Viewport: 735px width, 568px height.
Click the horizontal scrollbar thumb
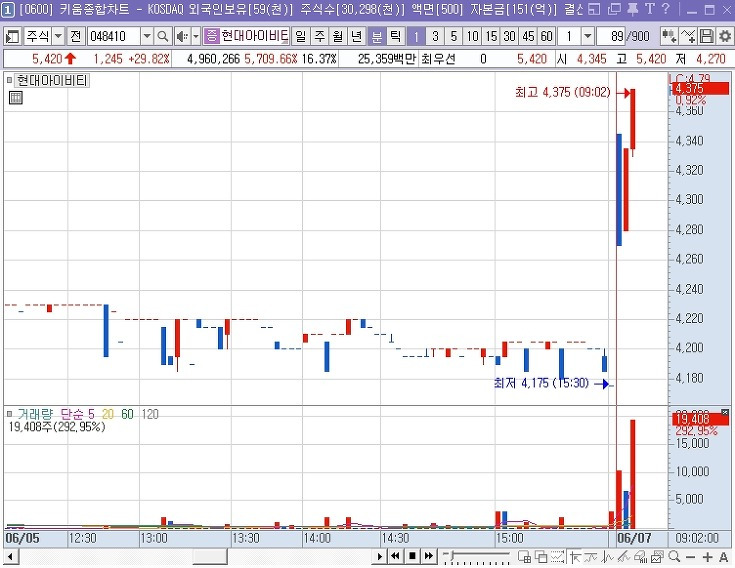click(210, 557)
